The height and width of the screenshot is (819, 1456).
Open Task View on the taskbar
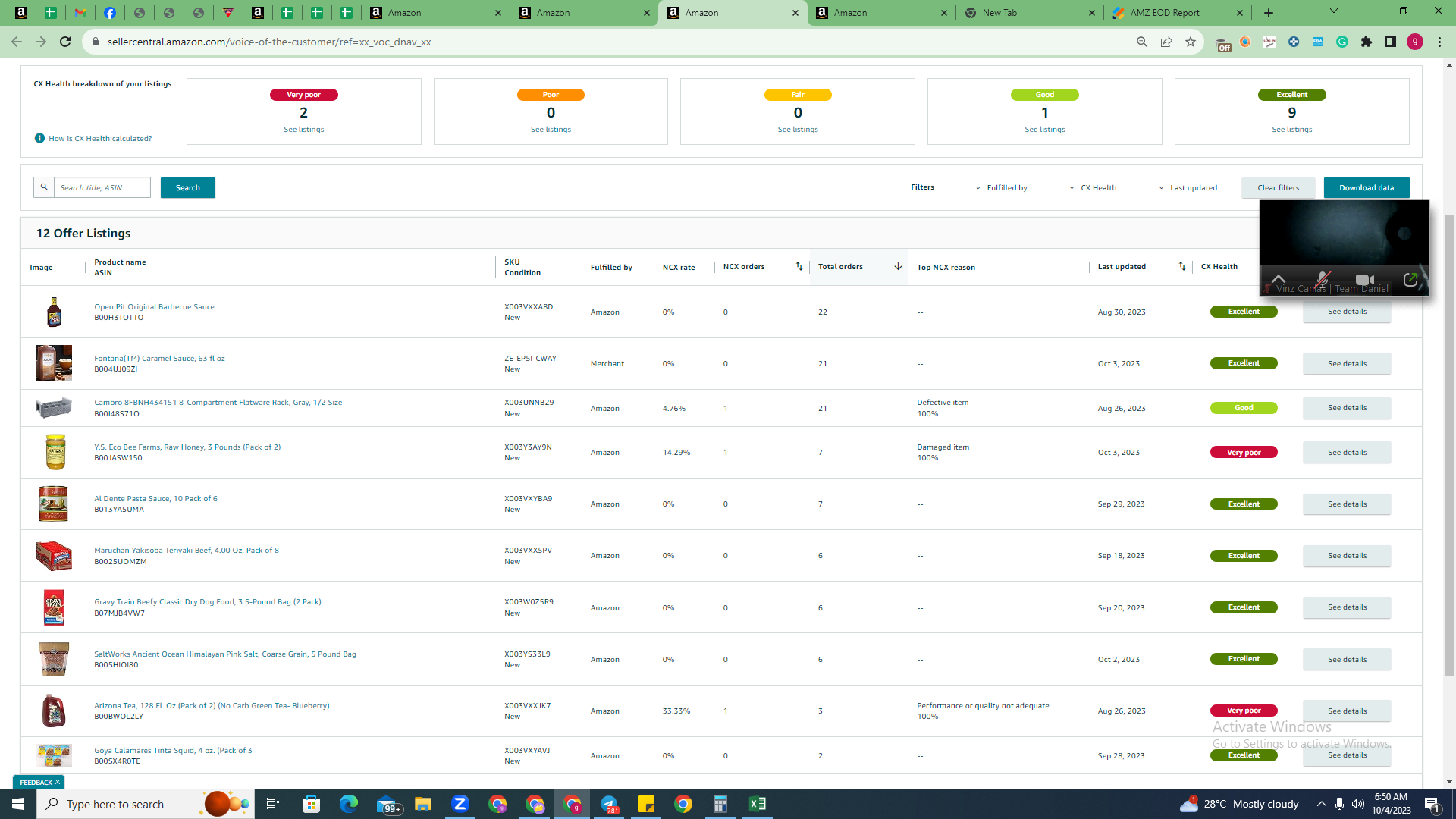point(273,804)
